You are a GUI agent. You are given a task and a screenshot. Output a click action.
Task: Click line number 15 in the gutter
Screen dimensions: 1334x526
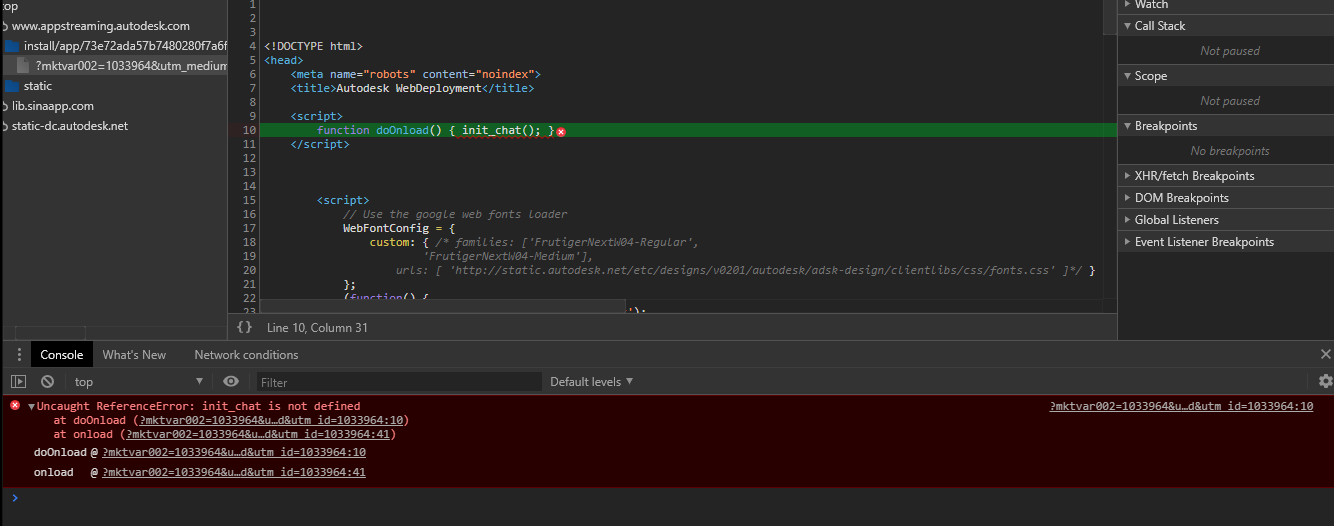(x=250, y=200)
